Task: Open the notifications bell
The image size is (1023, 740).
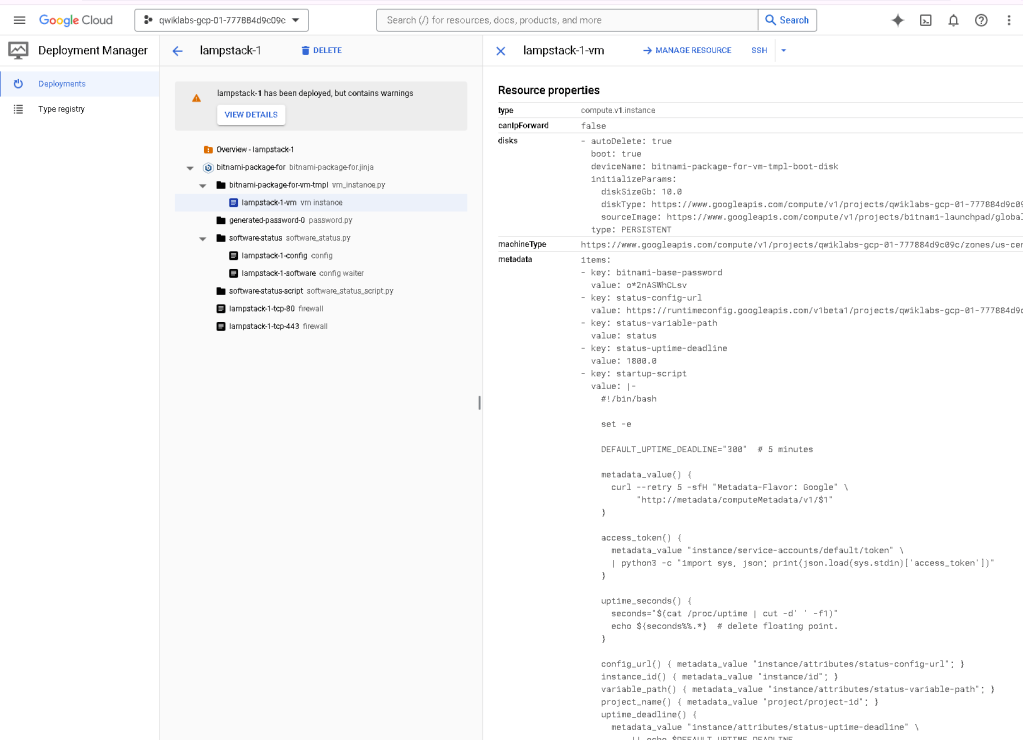Action: click(x=953, y=20)
